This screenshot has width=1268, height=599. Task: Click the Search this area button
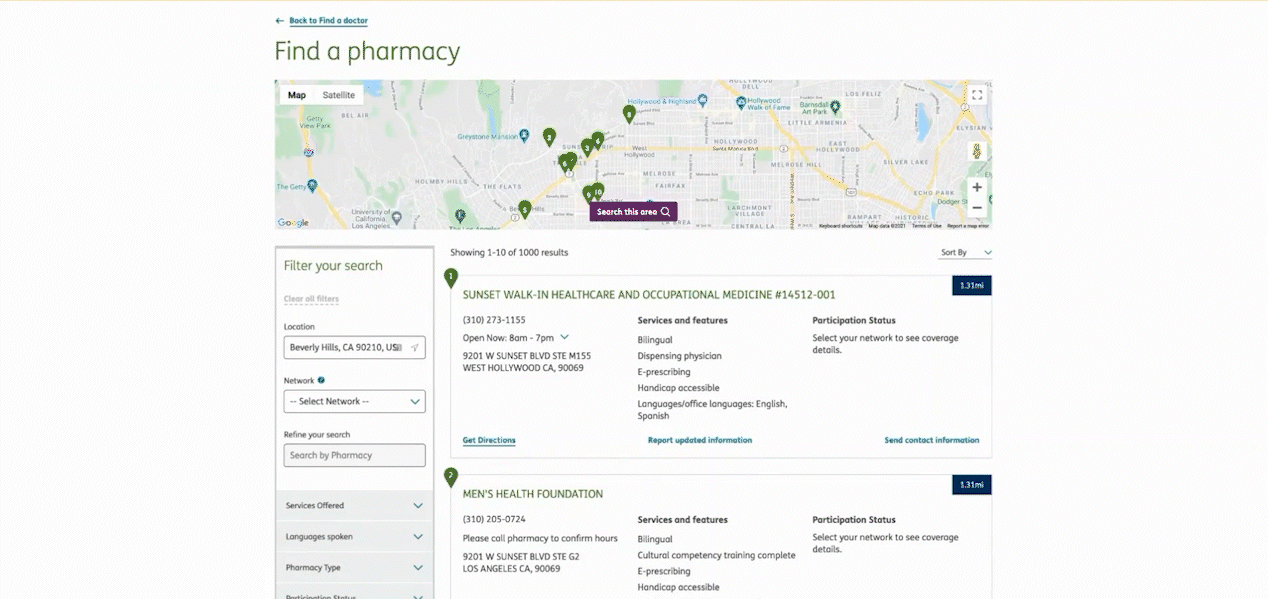click(633, 212)
